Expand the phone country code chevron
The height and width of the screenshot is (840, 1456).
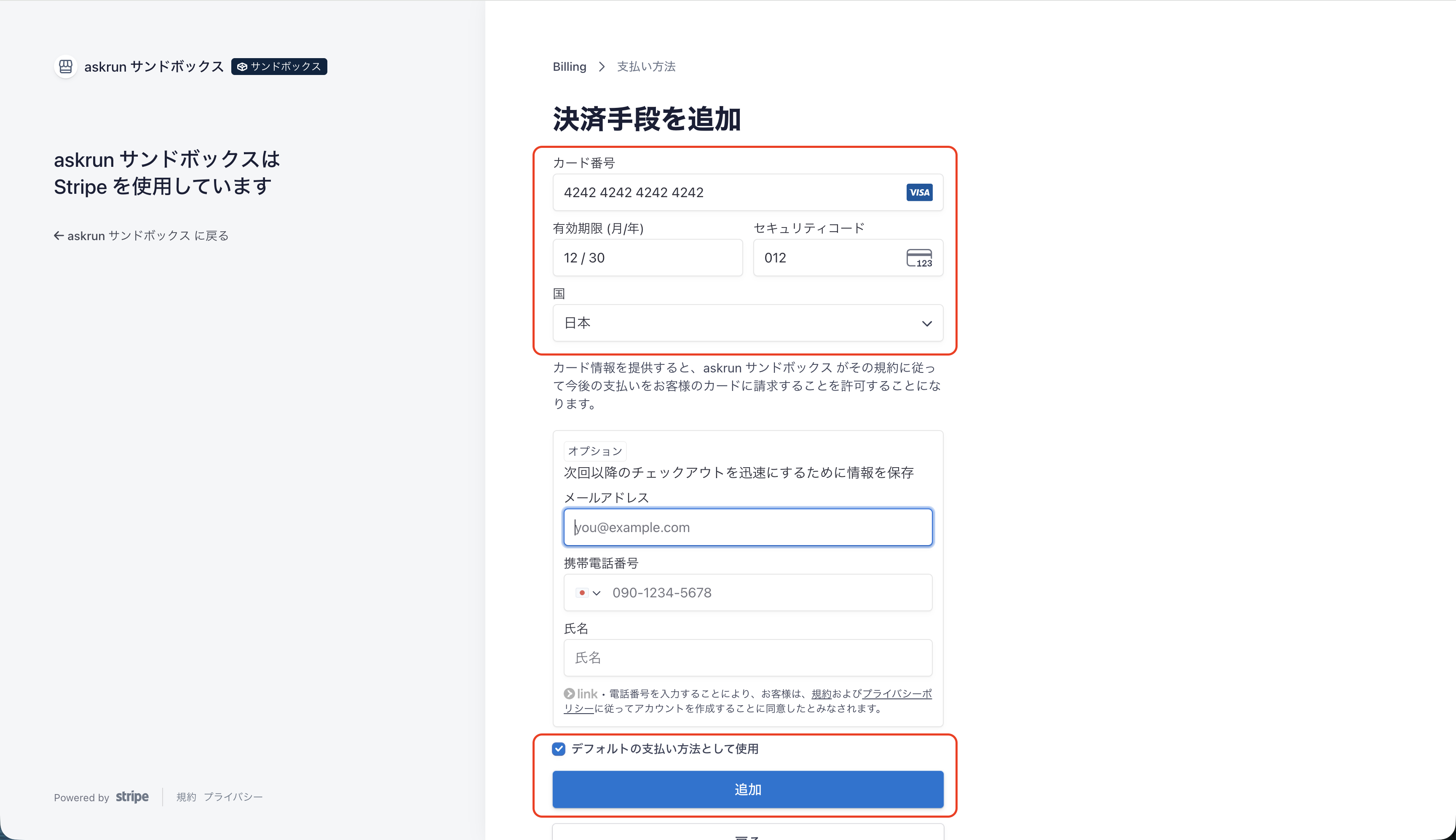tap(597, 593)
